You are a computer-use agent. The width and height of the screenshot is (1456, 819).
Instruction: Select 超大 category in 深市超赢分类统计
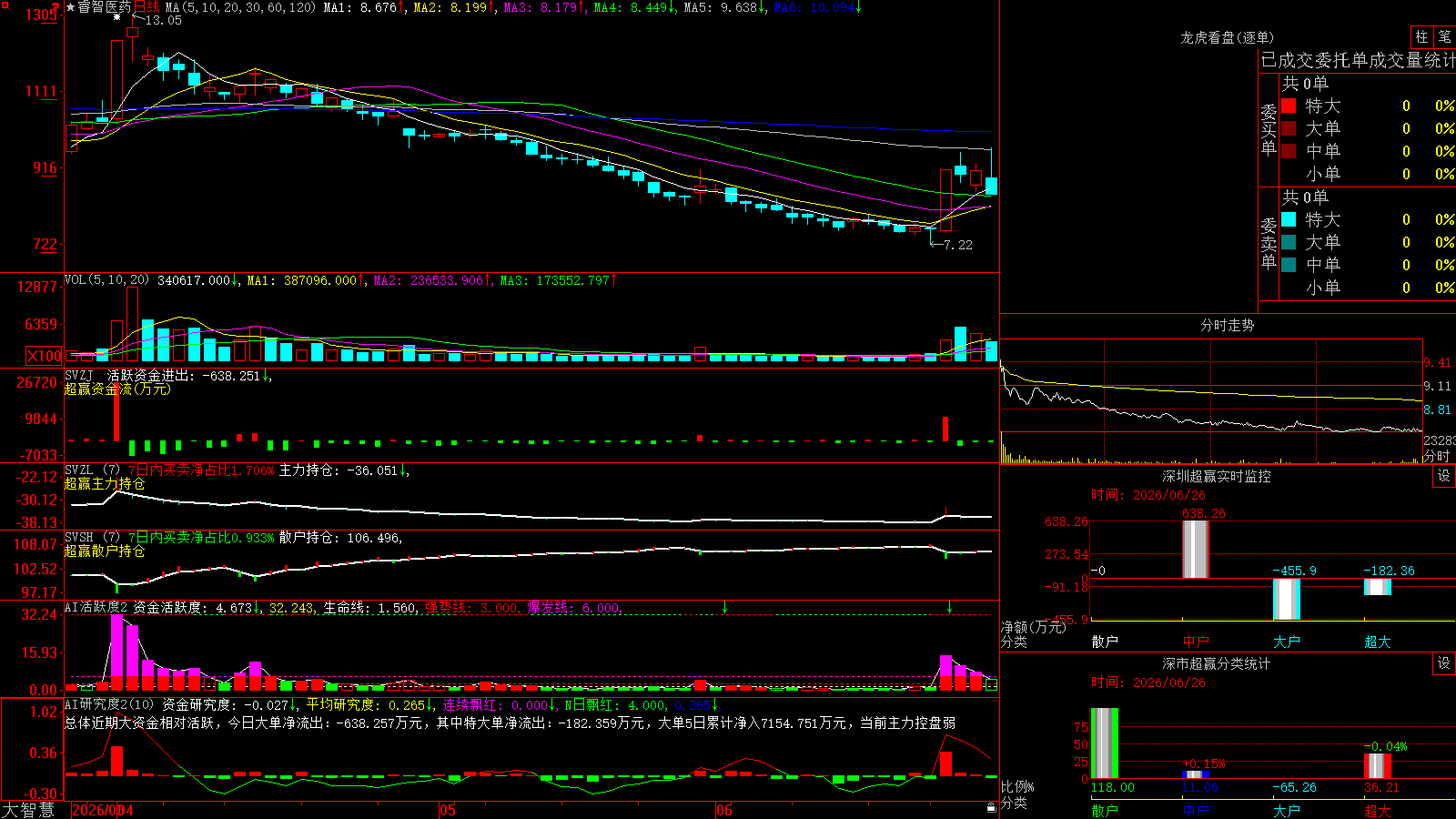pos(1378,810)
